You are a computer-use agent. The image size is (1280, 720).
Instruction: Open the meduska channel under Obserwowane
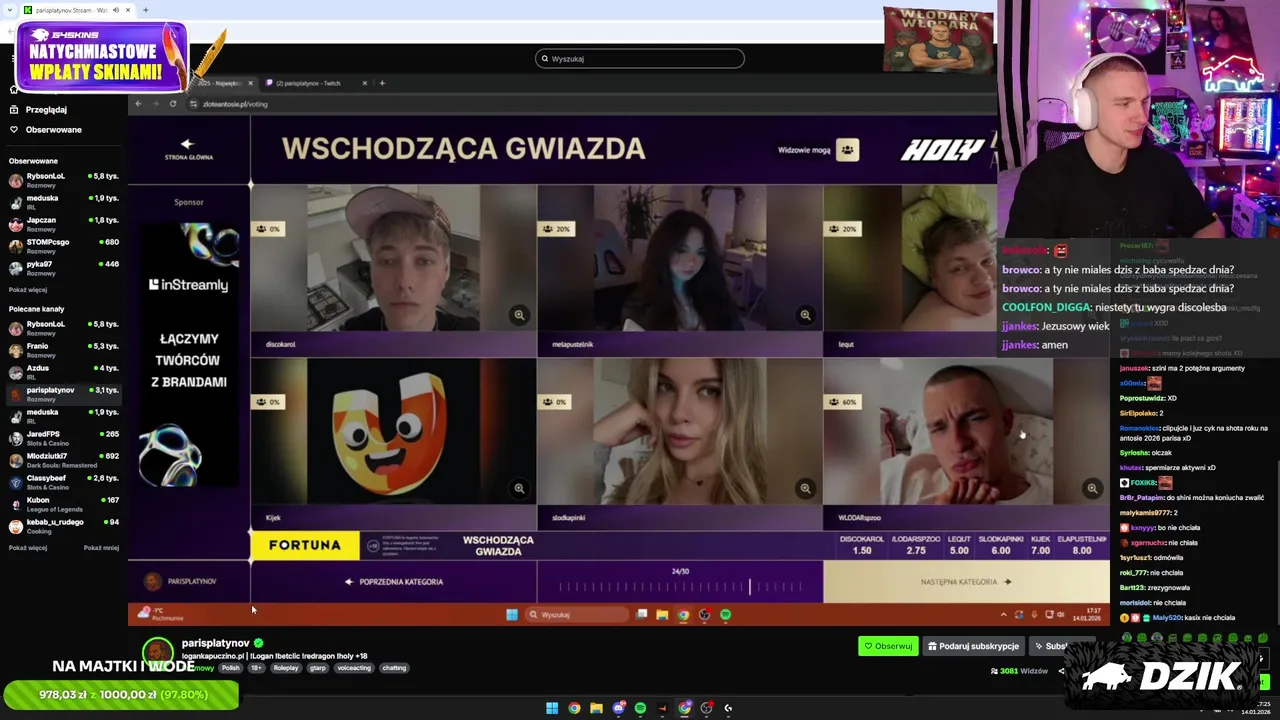[x=62, y=202]
